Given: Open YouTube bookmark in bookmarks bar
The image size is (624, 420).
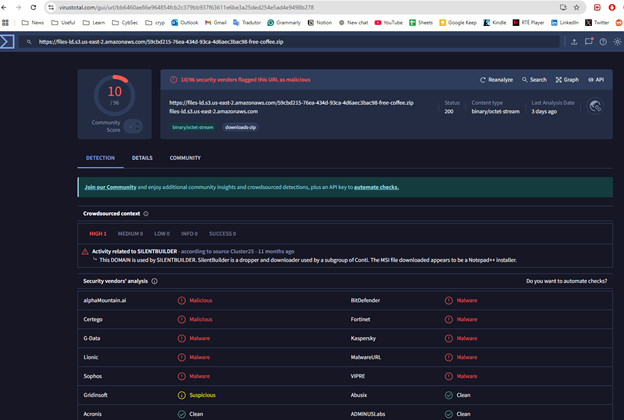Looking at the screenshot, I should (388, 21).
